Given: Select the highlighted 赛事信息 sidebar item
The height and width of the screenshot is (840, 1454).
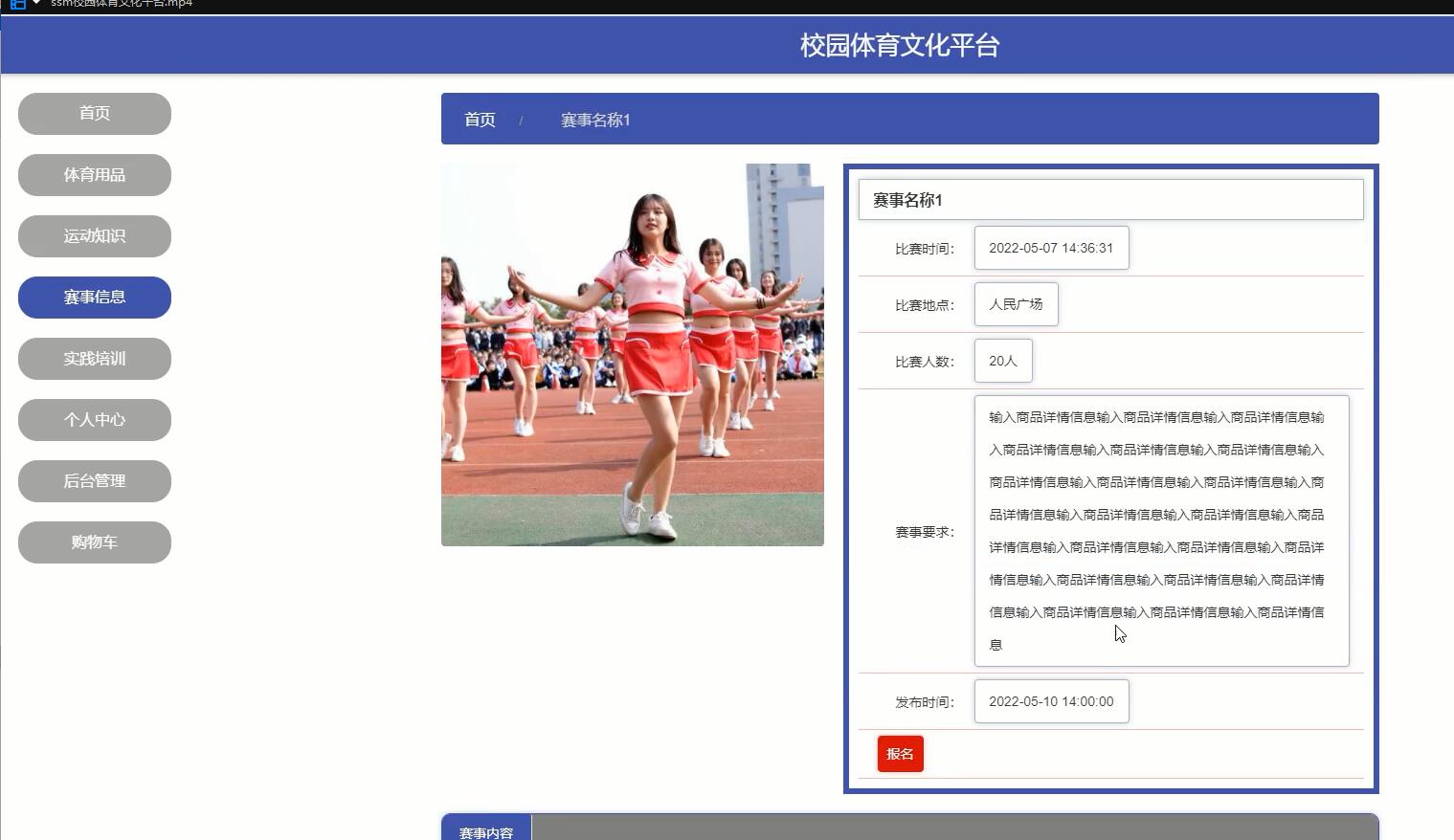Looking at the screenshot, I should tap(94, 297).
